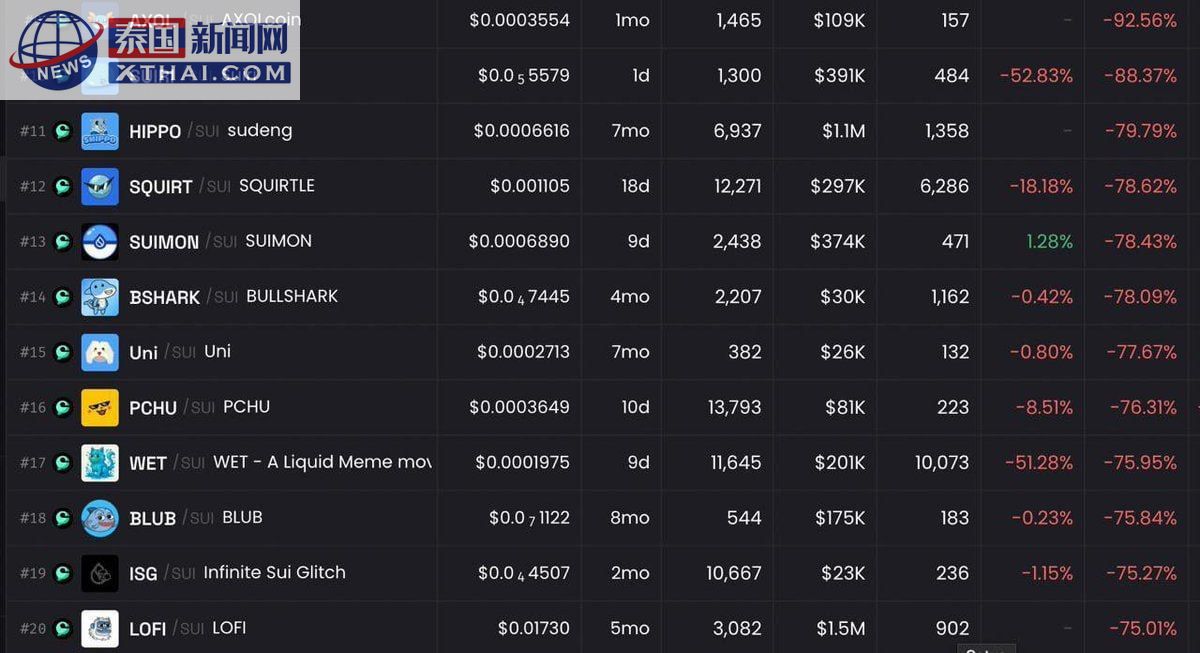Screen dimensions: 1200x653
Task: Click the WET blue cat token icon
Action: pyautogui.click(x=100, y=463)
